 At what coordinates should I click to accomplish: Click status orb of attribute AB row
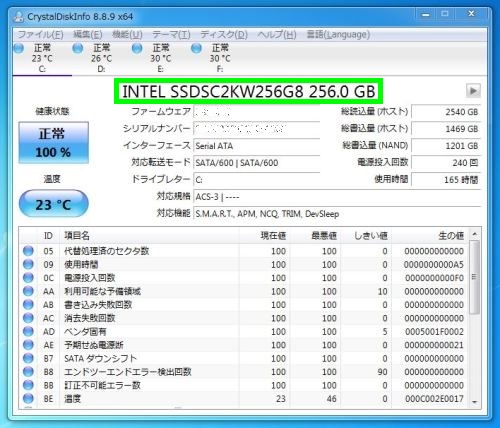point(28,304)
